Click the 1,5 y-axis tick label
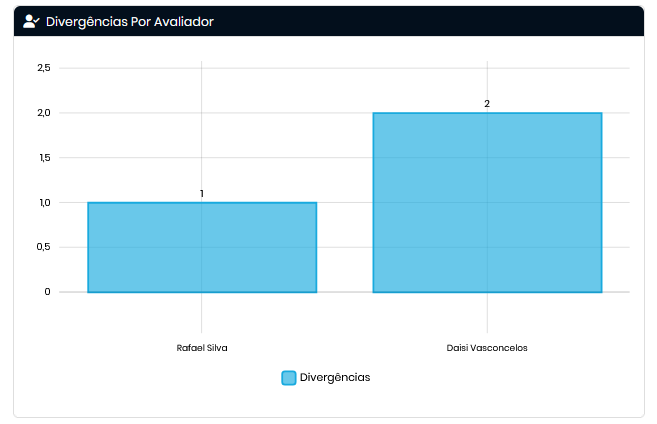The height and width of the screenshot is (424, 657). click(43, 158)
